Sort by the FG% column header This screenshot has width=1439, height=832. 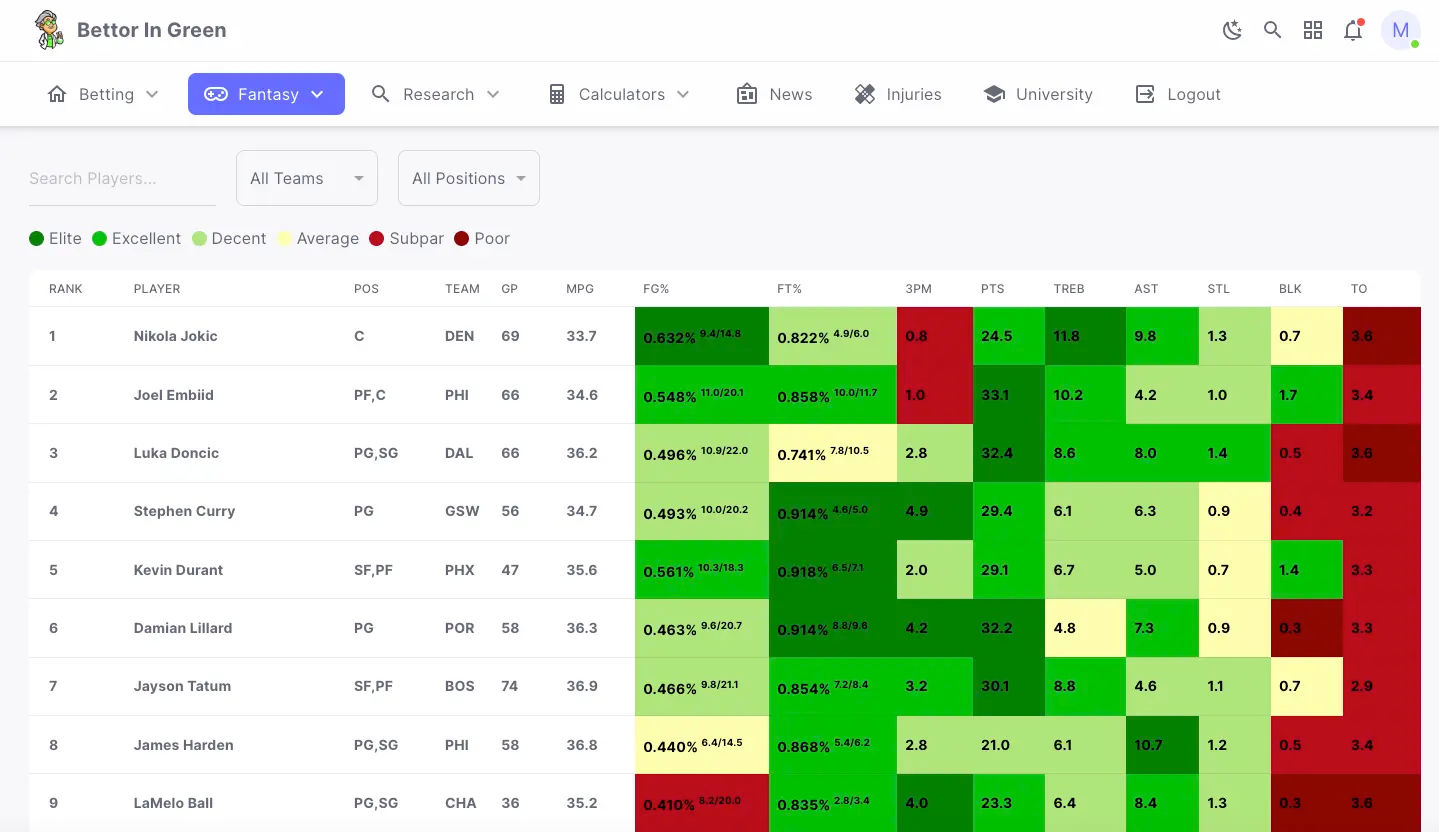pos(656,289)
